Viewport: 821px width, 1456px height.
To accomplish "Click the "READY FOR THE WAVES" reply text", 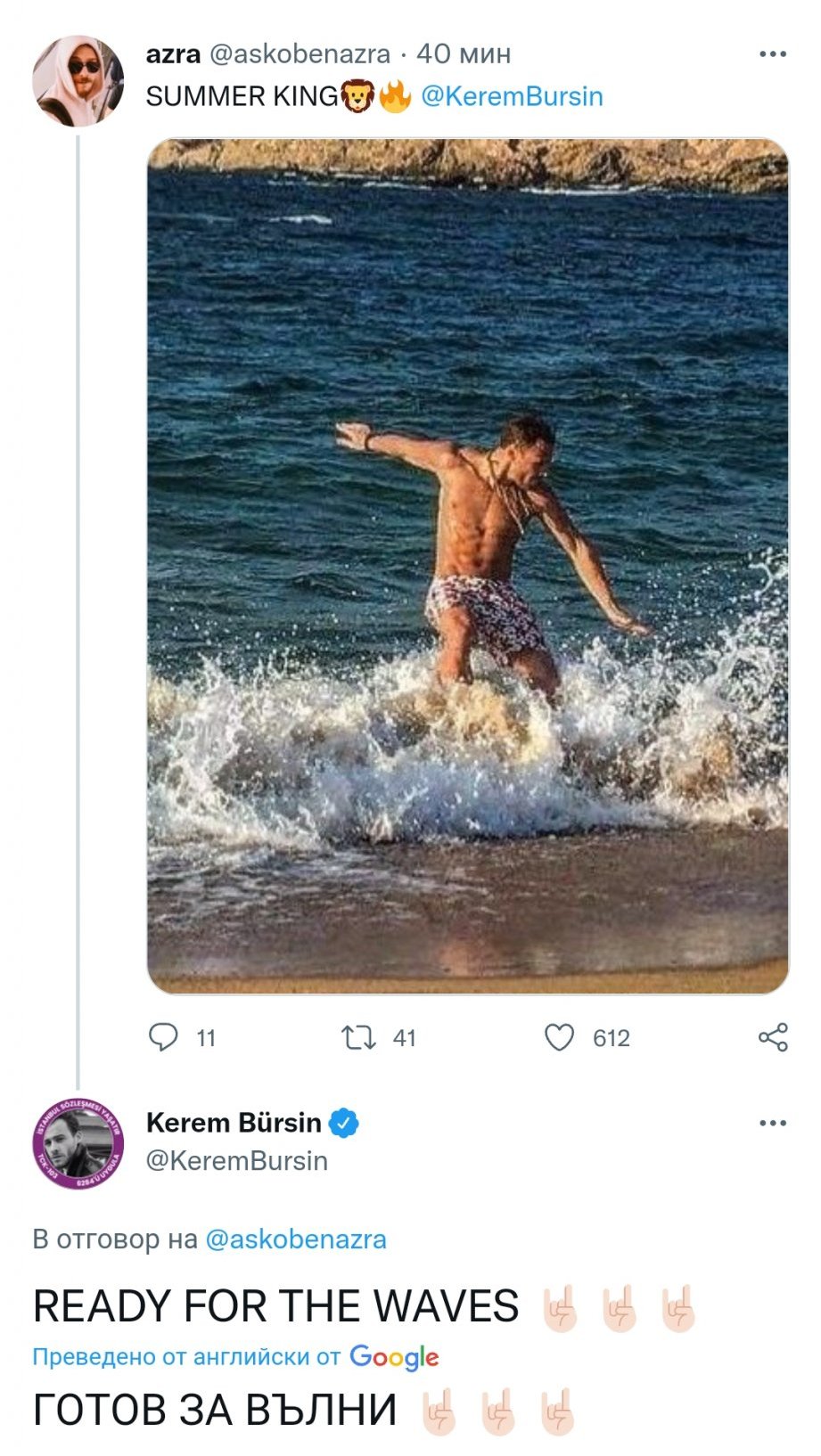I will click(275, 1306).
